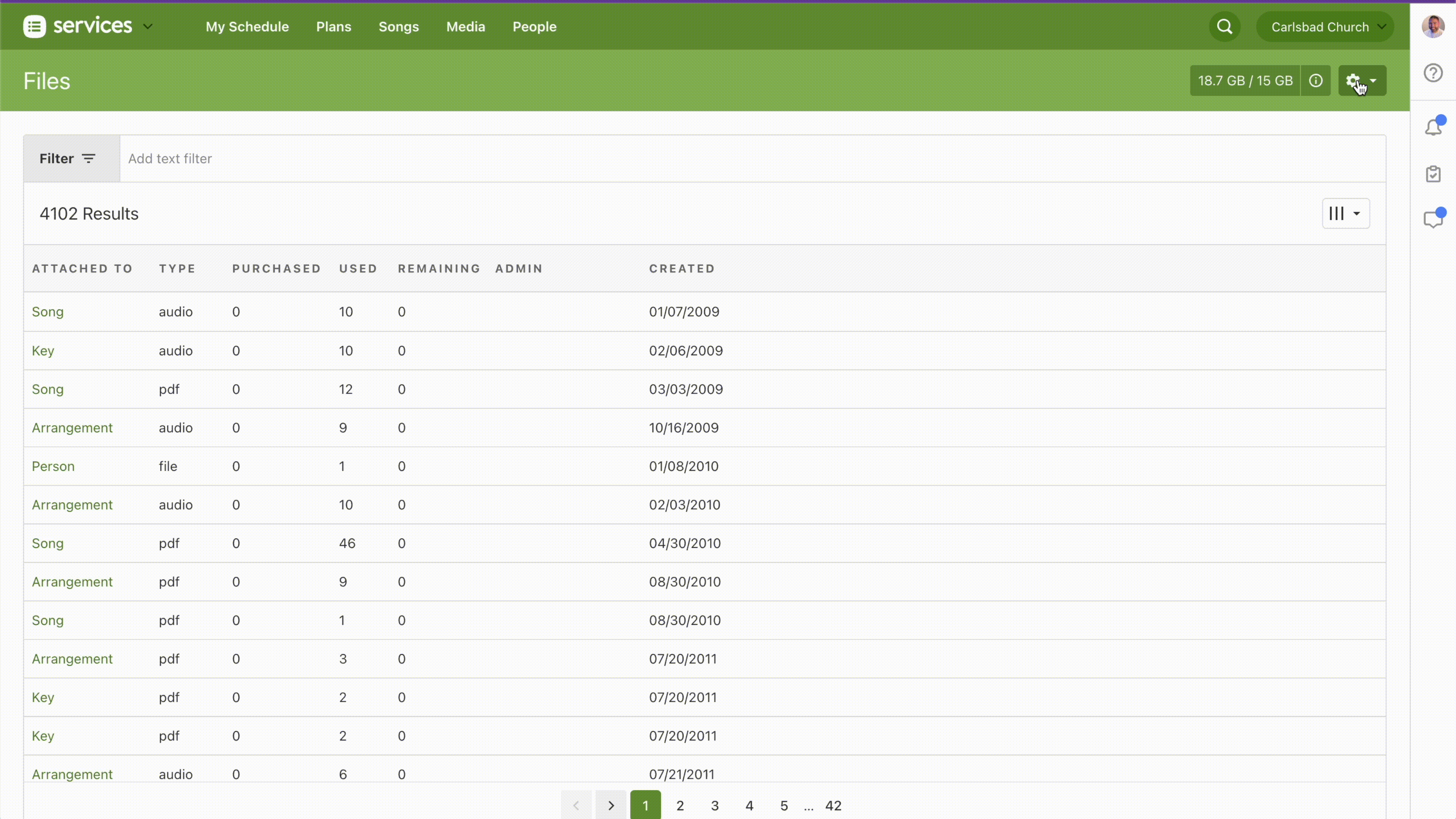Open the user profile avatar

click(1433, 27)
